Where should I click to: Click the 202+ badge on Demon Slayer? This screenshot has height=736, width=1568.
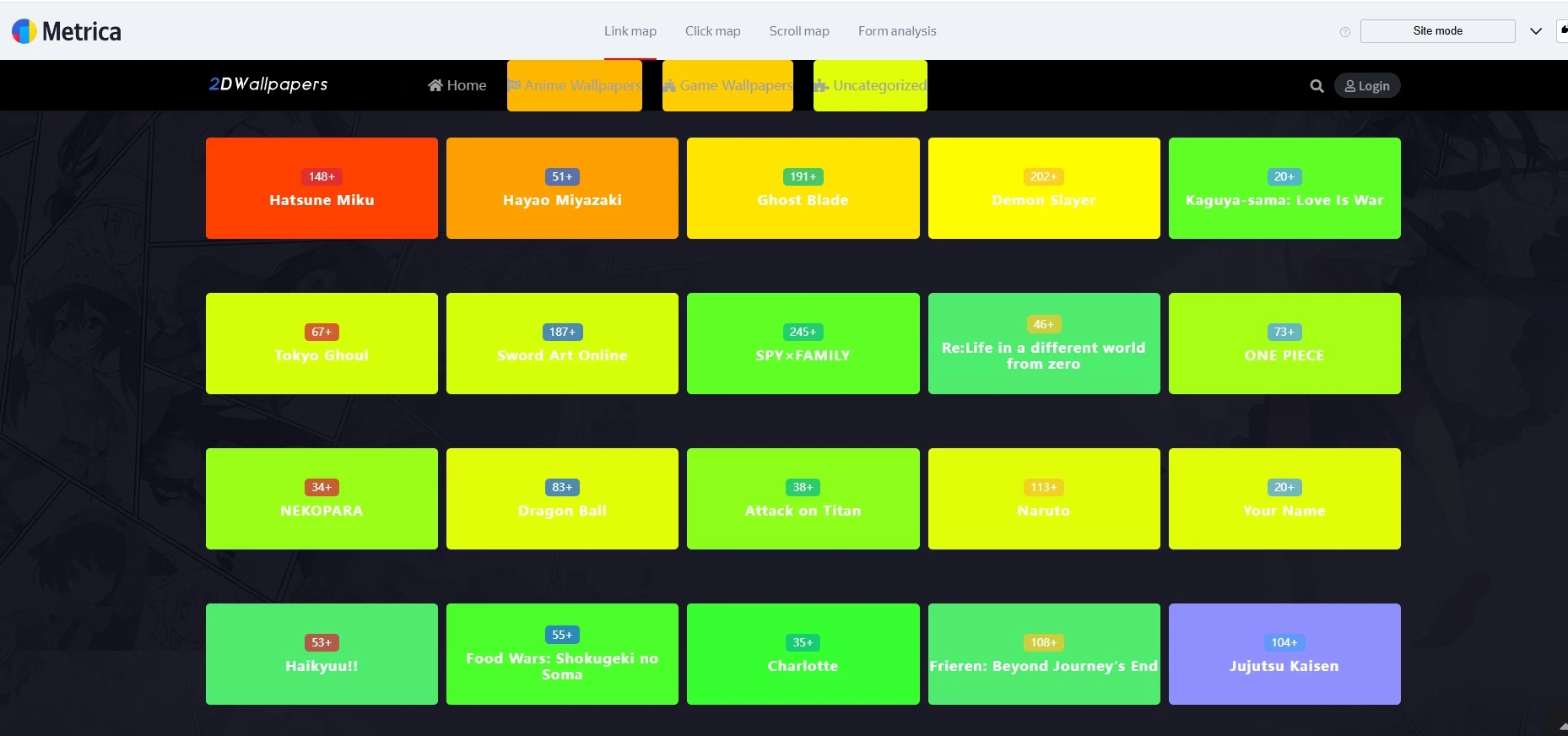point(1043,176)
